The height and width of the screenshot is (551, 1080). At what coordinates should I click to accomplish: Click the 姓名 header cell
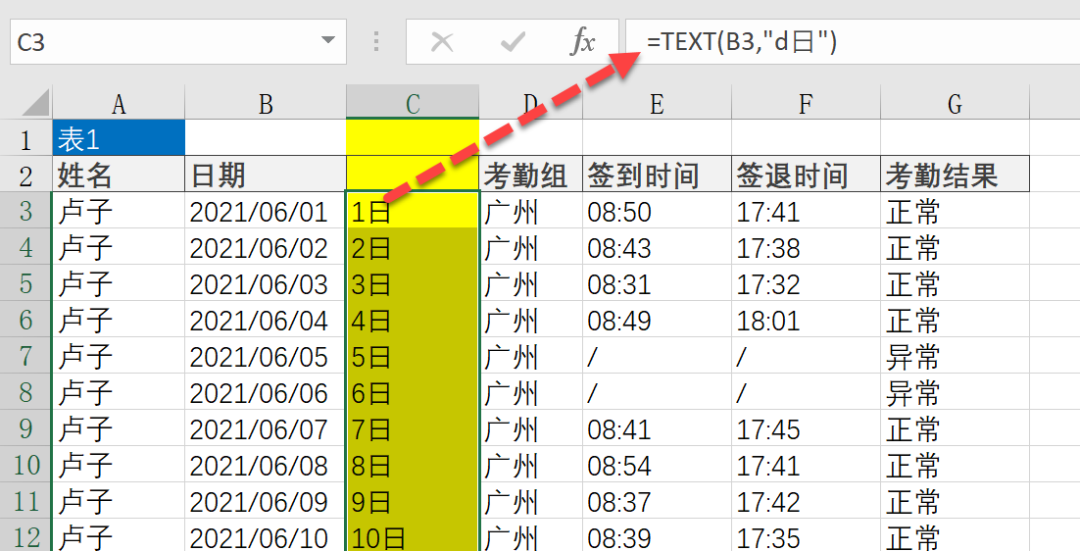coord(118,174)
